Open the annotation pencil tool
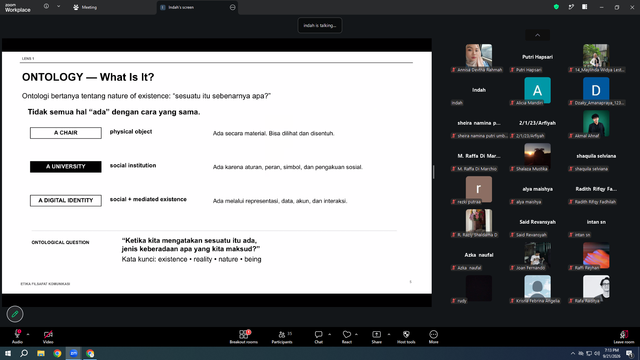 pyautogui.click(x=15, y=314)
